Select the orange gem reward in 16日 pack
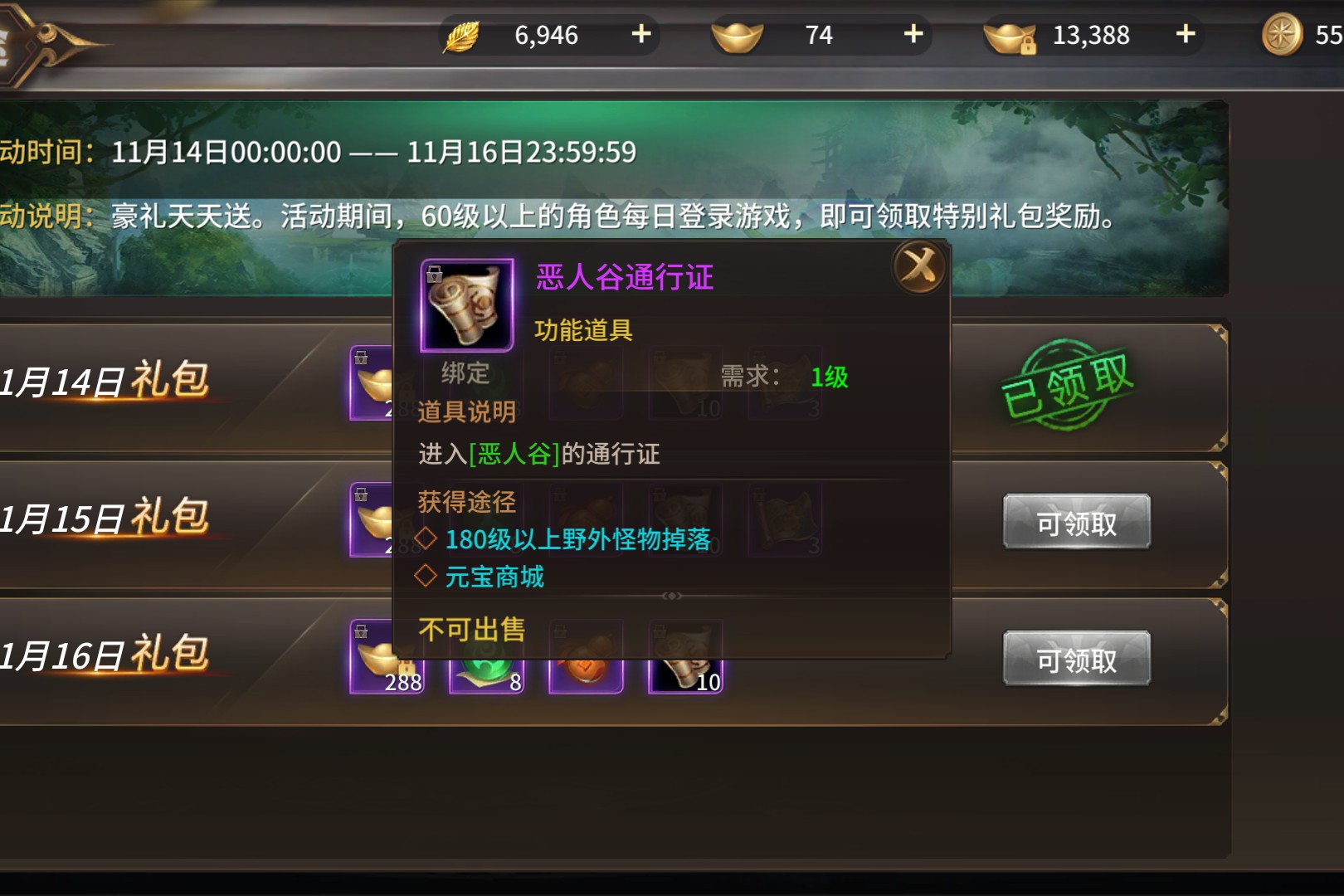 [x=587, y=676]
